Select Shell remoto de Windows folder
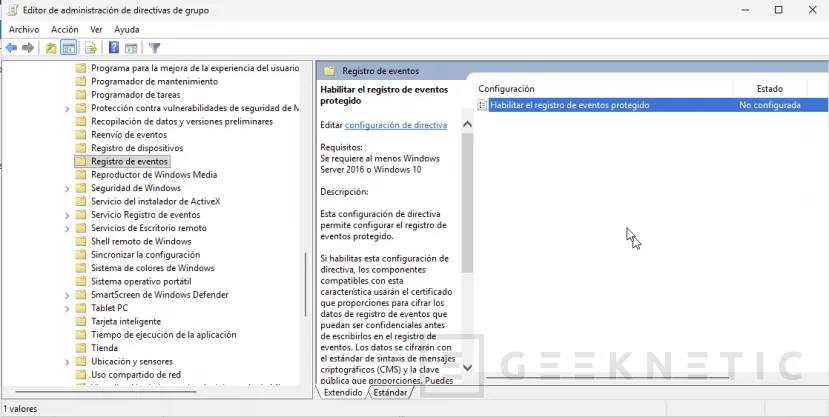Screen dimensions: 829x417 141,242
